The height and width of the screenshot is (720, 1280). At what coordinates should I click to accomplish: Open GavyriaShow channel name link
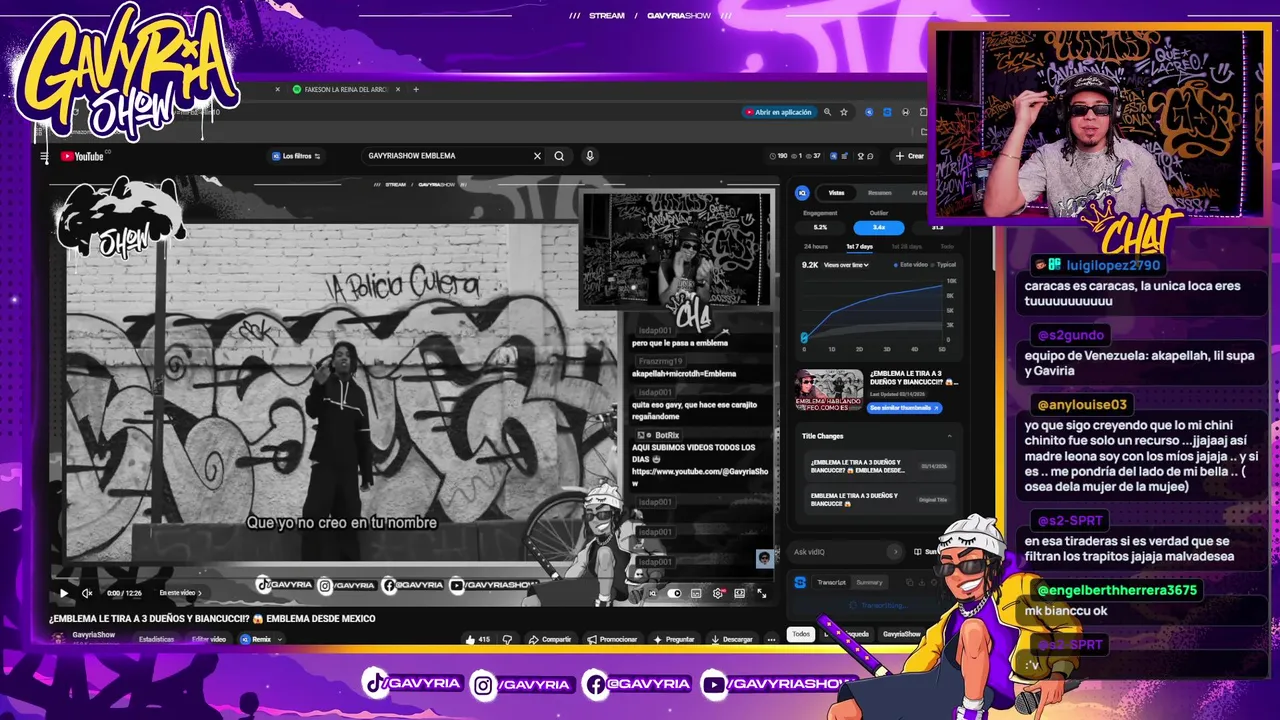pyautogui.click(x=93, y=635)
